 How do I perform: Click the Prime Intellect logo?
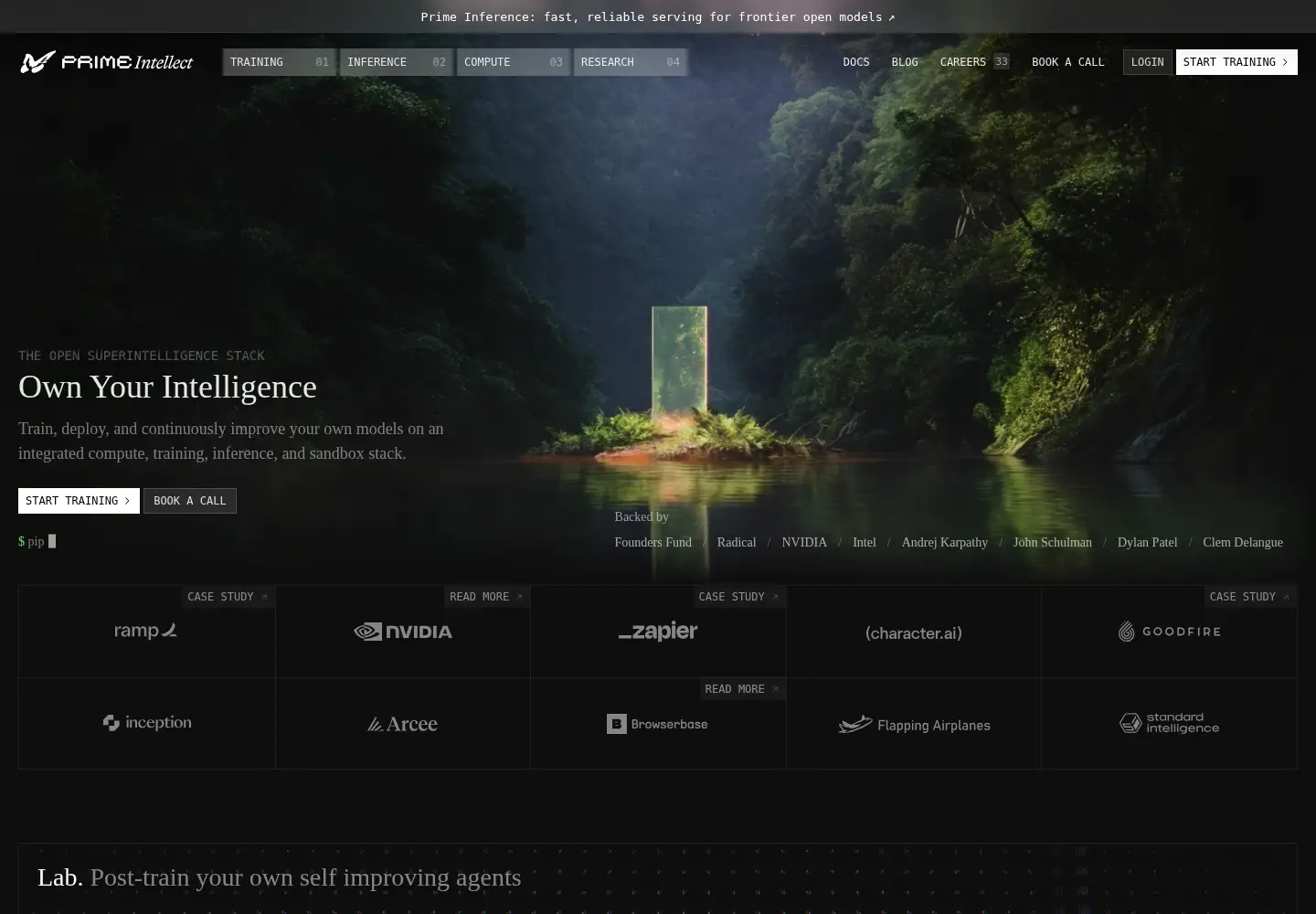(x=106, y=62)
